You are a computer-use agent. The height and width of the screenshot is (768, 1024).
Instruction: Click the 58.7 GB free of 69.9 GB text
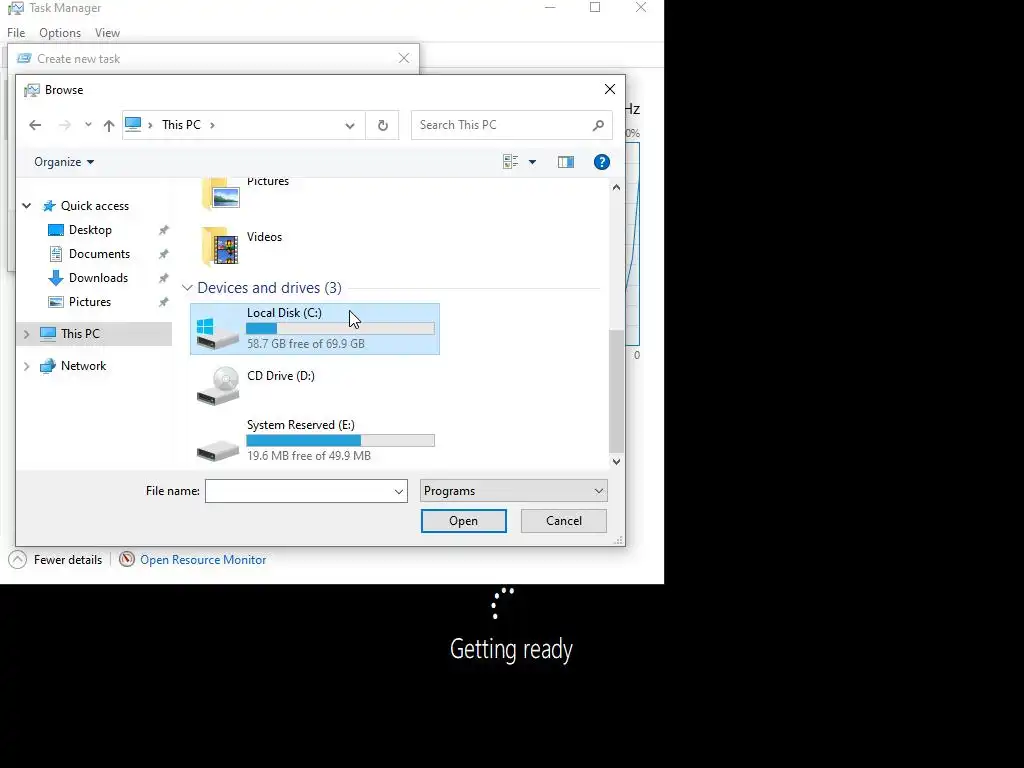point(306,344)
